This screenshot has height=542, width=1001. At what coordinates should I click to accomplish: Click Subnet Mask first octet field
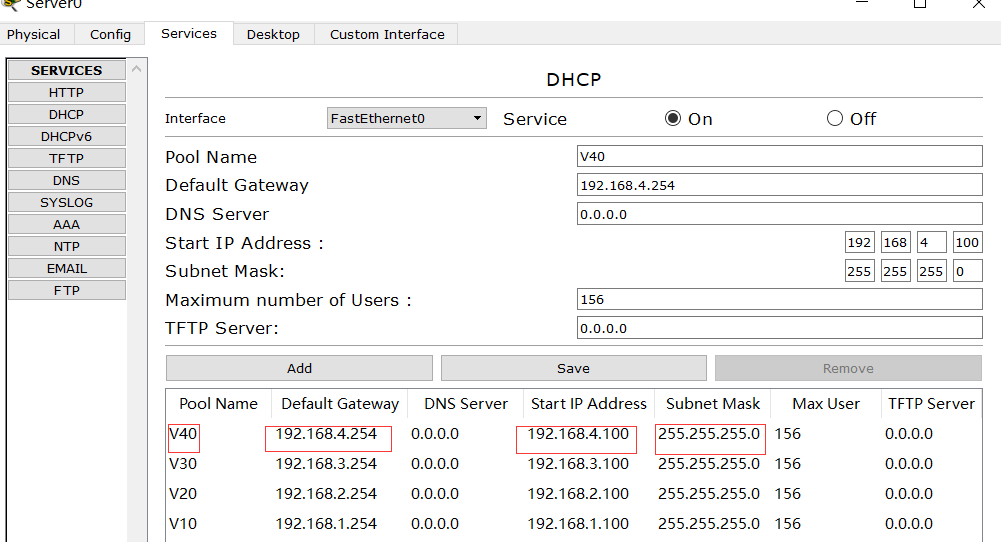point(859,271)
